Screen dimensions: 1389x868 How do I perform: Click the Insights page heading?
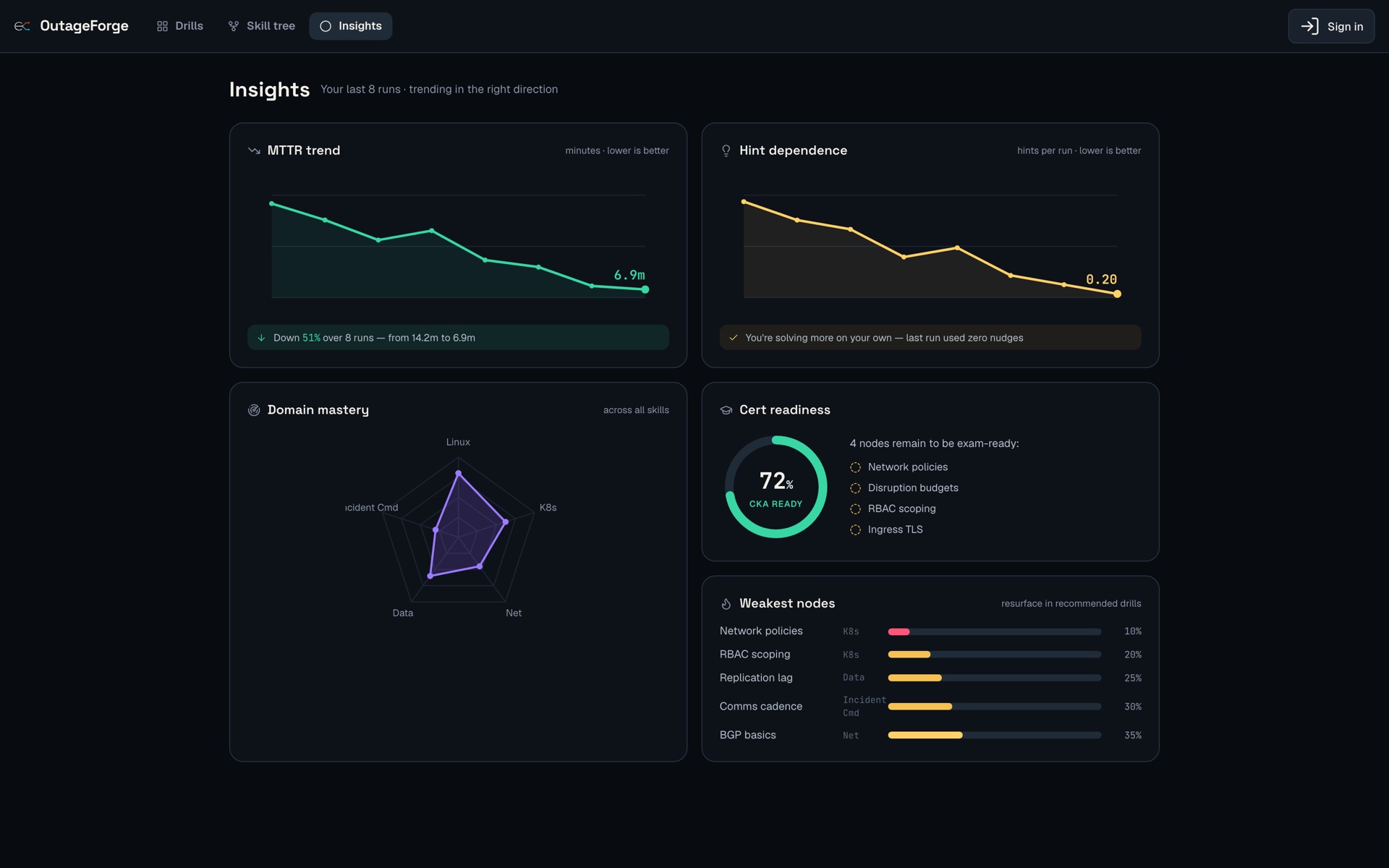coord(269,90)
